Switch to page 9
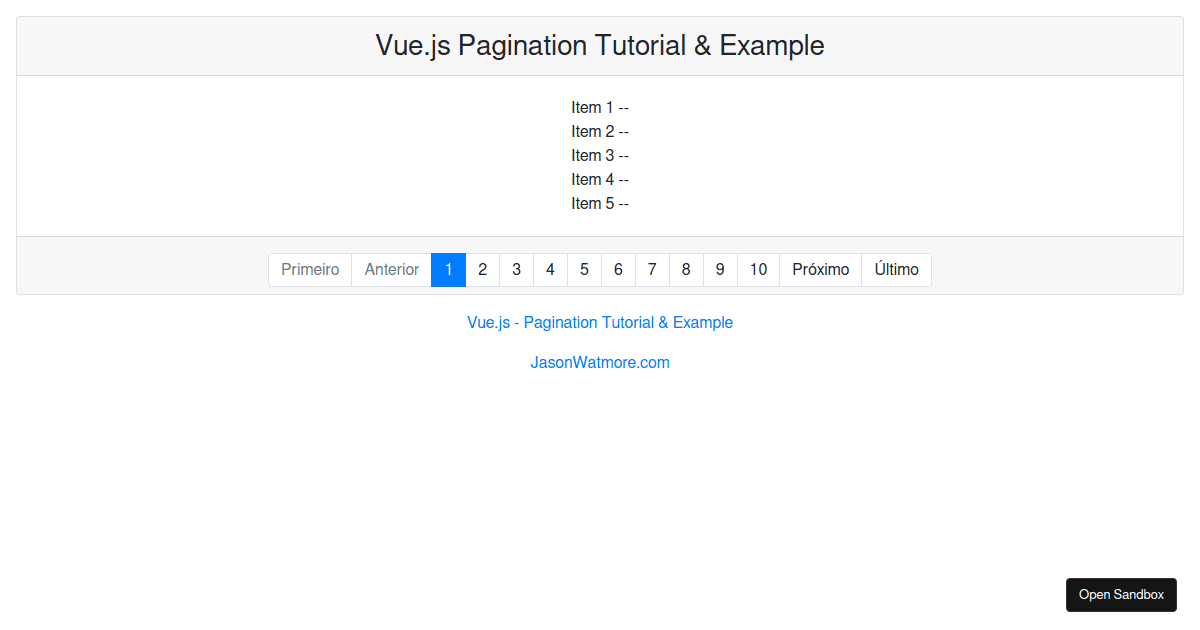Image resolution: width=1200 pixels, height=630 pixels. [x=720, y=269]
